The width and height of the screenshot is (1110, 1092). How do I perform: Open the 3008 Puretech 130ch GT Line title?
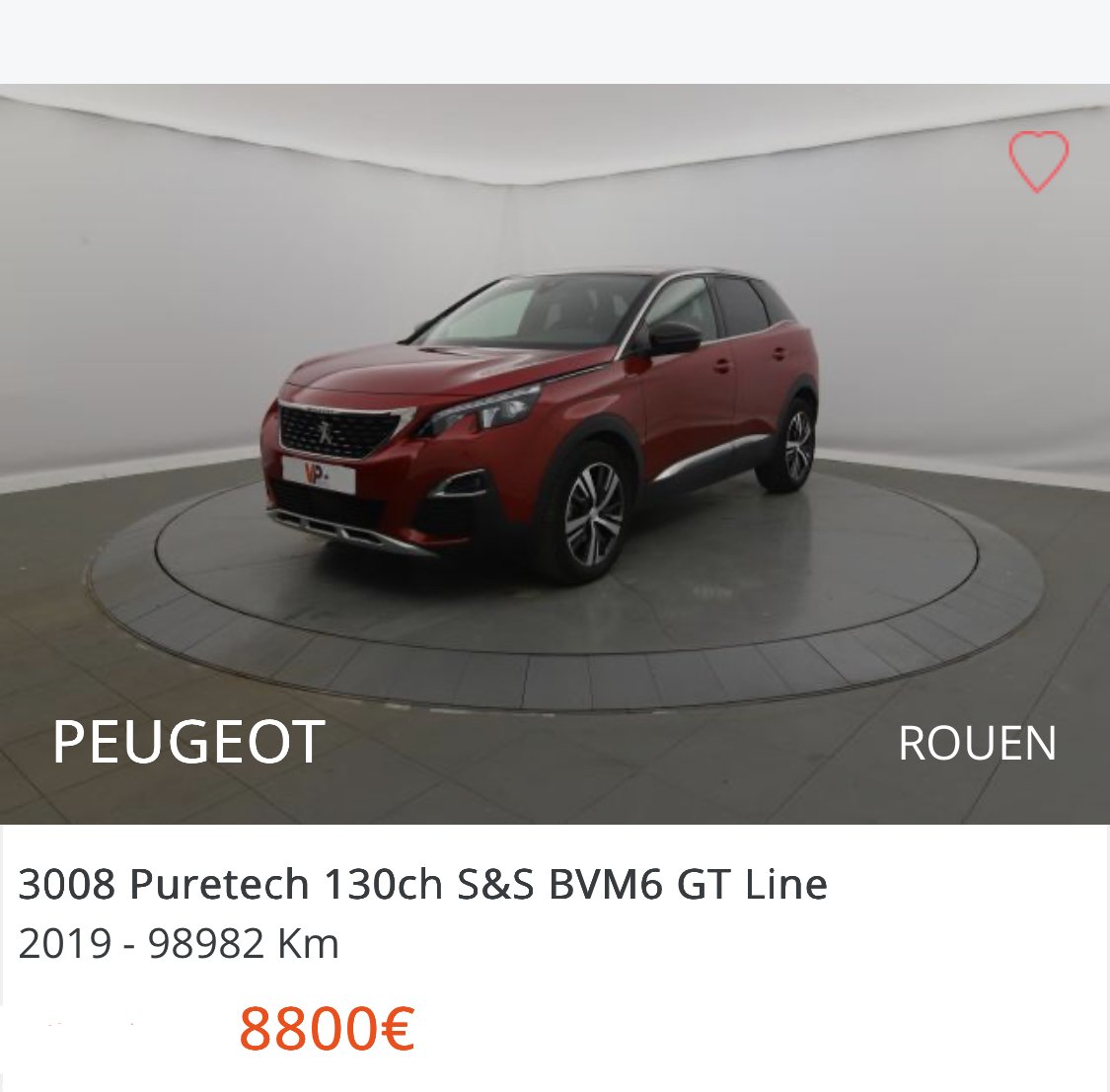point(422,883)
